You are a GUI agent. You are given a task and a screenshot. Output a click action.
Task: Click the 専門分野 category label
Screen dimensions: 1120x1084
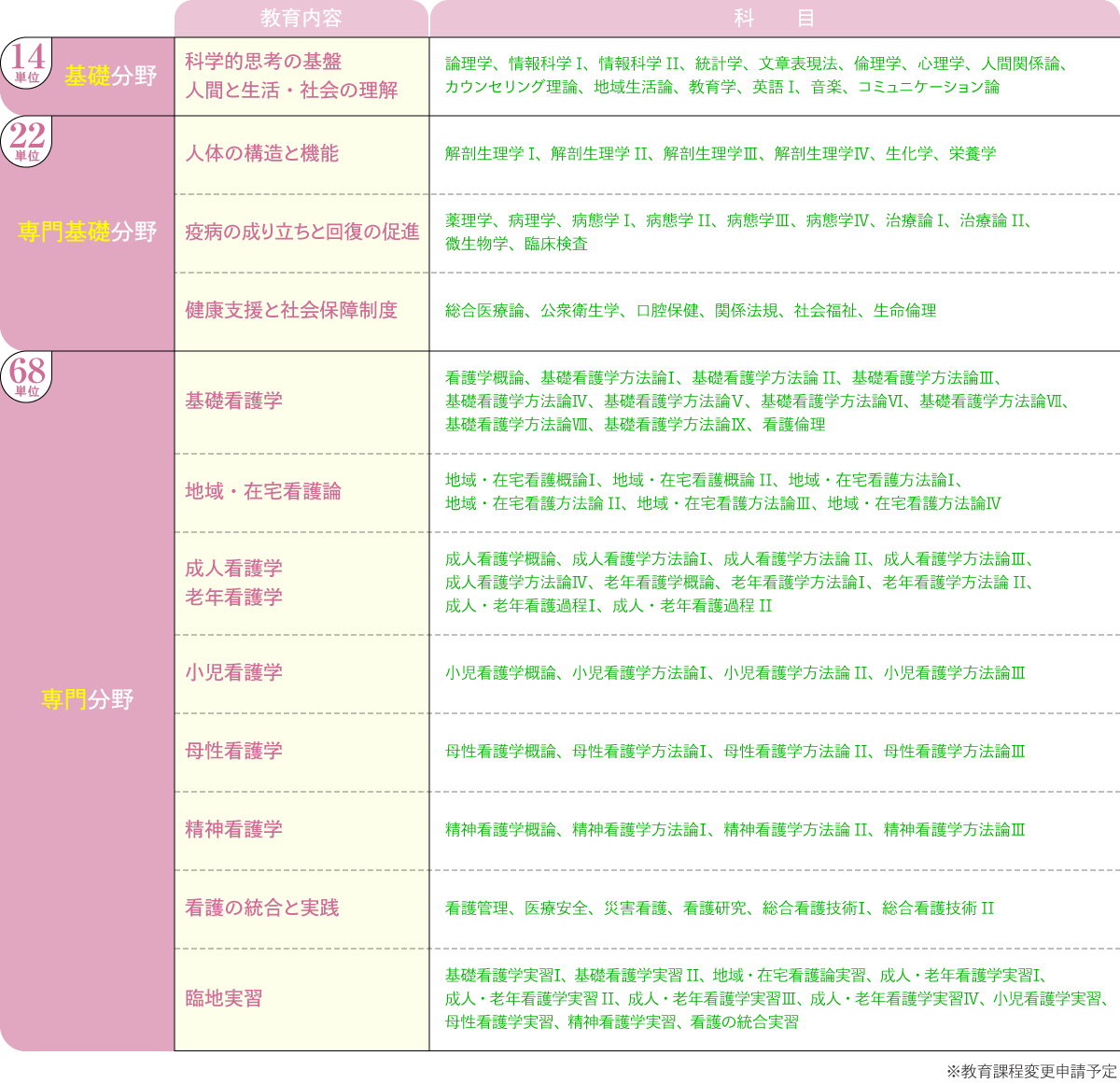87,699
